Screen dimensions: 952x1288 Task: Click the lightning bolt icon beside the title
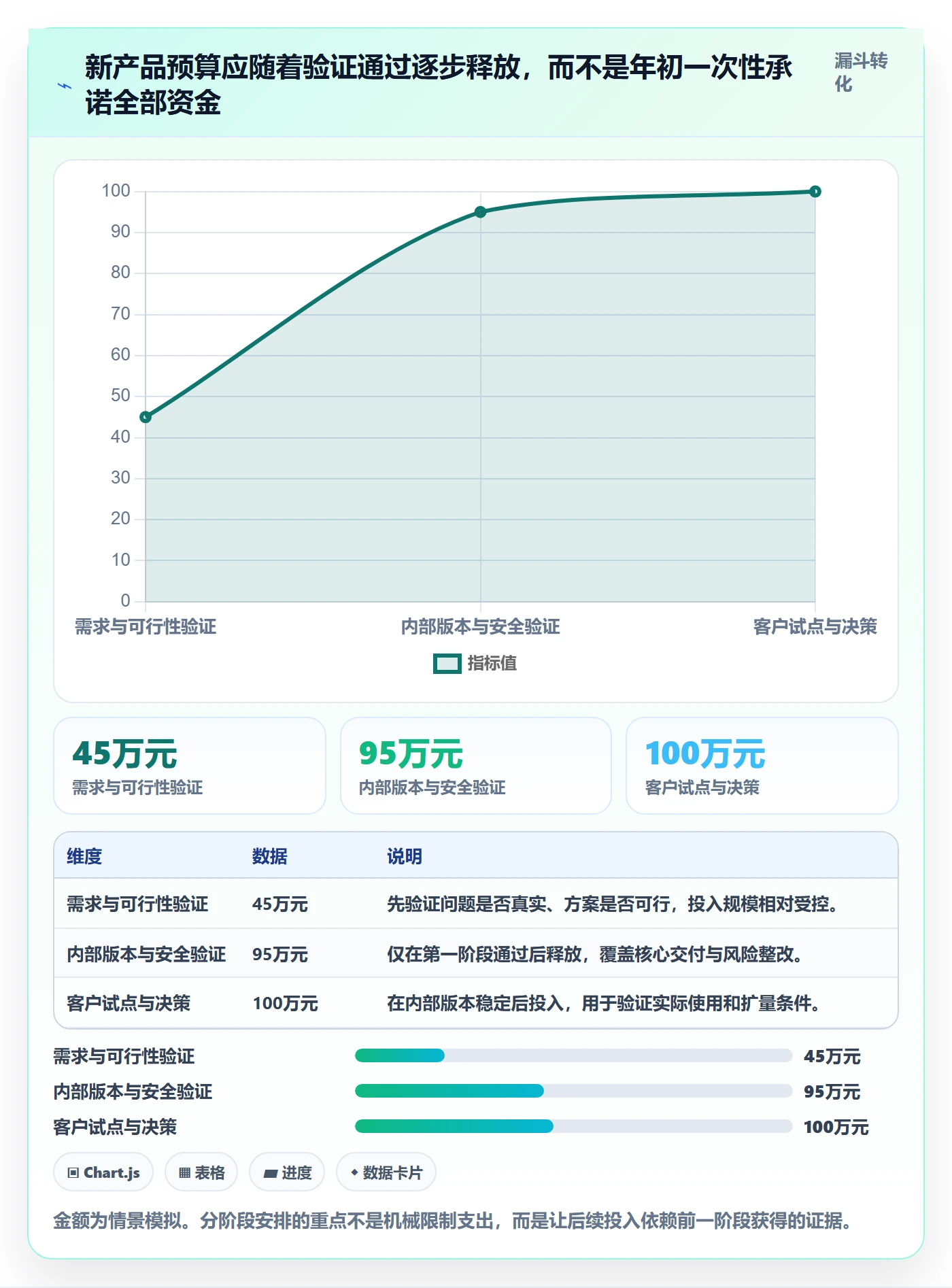[x=65, y=86]
